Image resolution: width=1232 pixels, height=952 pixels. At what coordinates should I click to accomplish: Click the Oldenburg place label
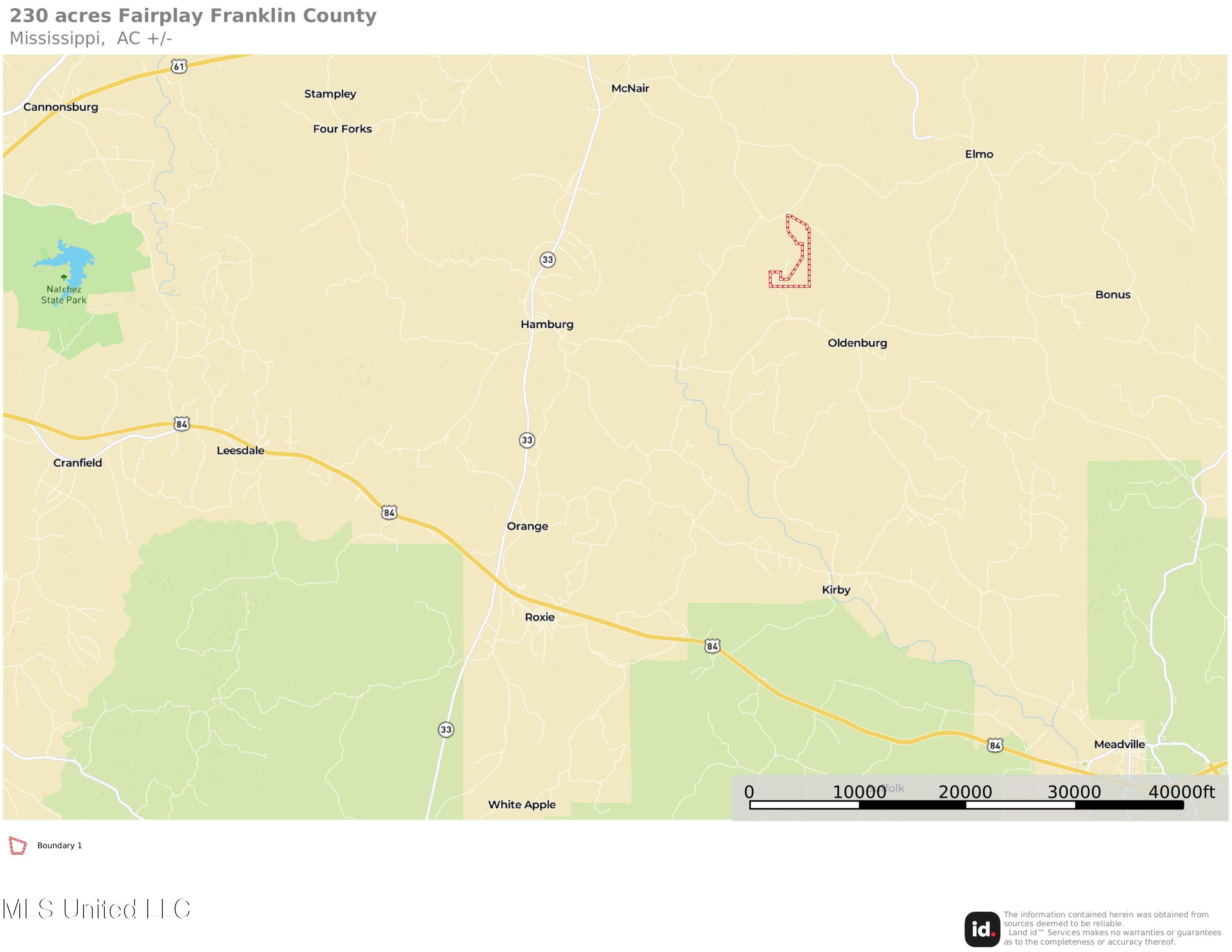(x=857, y=343)
